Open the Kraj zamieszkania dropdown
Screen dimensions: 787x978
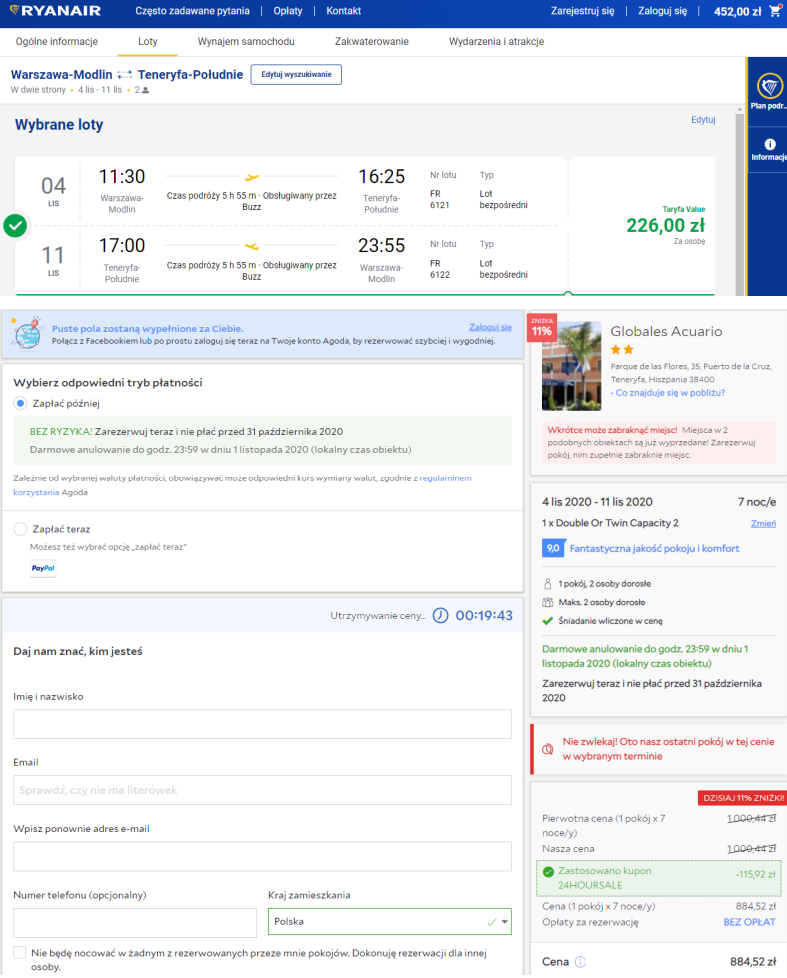[390, 921]
